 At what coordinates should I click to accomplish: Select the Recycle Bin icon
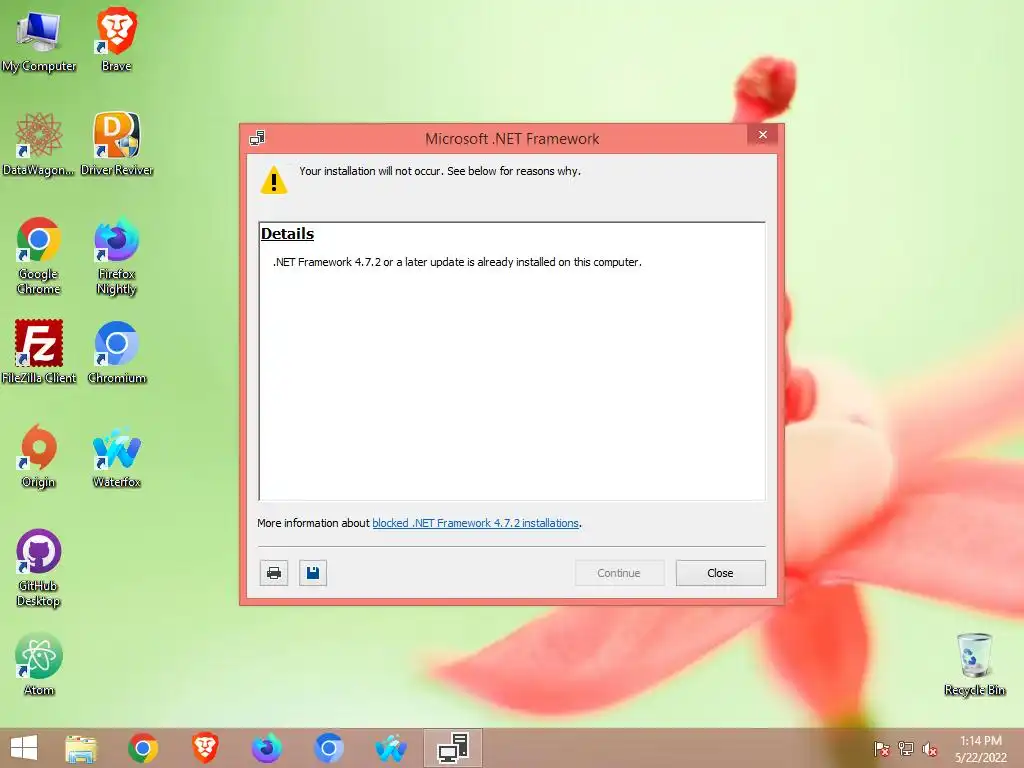[x=974, y=664]
